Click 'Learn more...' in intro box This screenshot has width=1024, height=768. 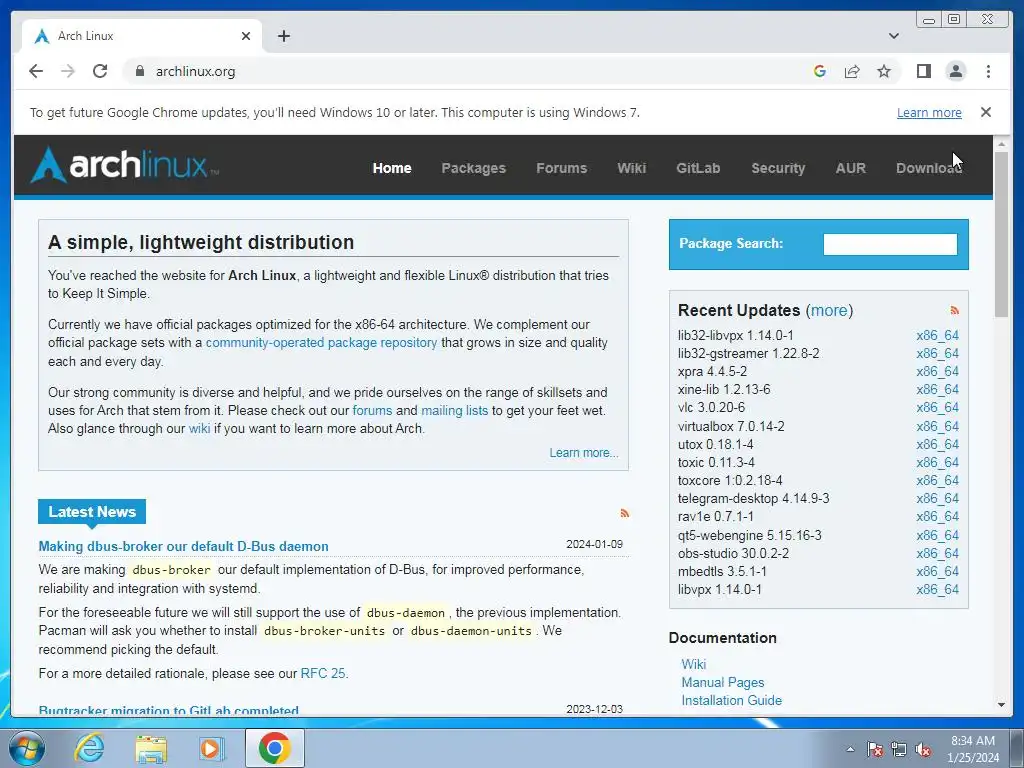584,453
